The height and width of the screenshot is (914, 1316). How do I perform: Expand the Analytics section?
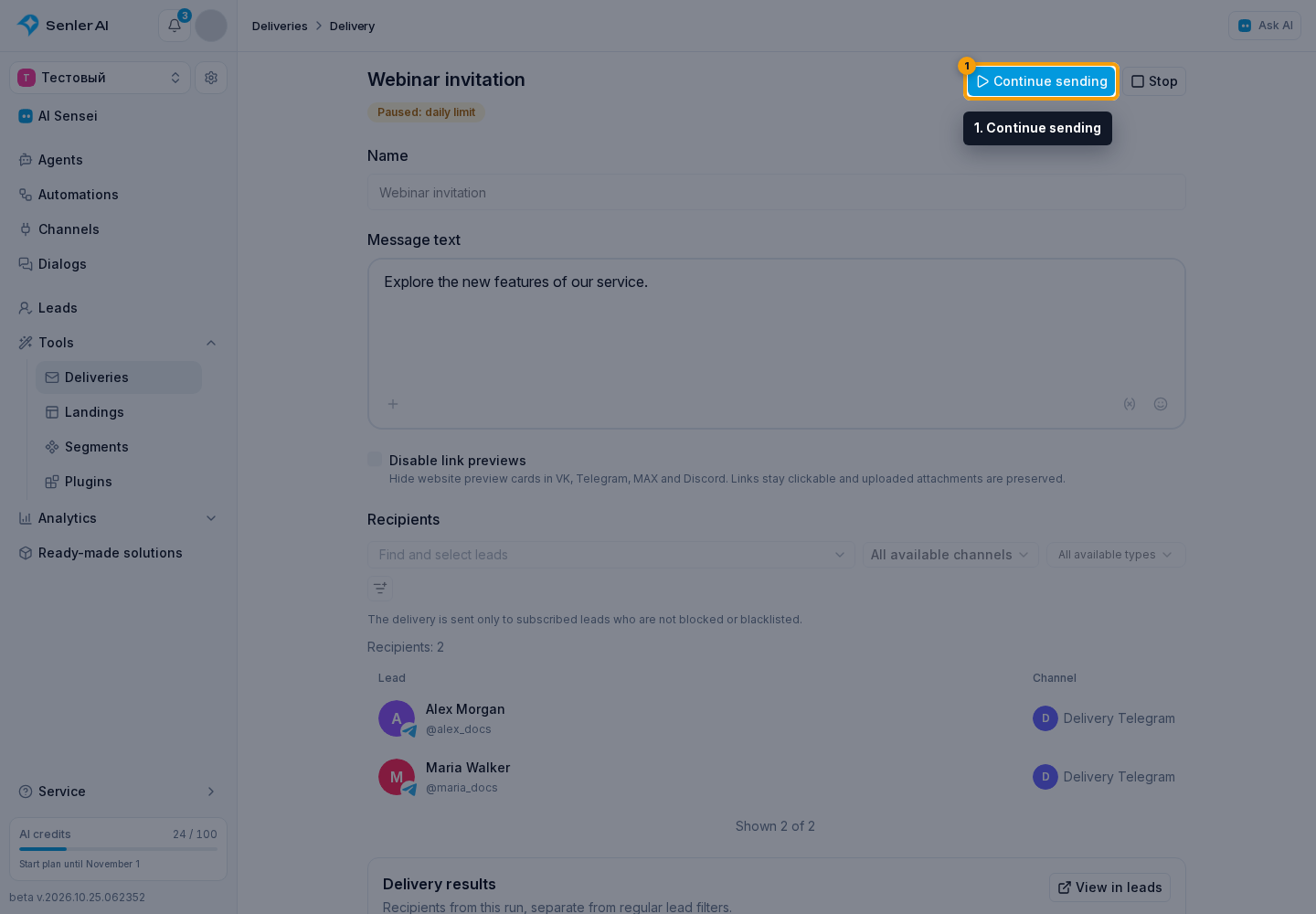119,518
